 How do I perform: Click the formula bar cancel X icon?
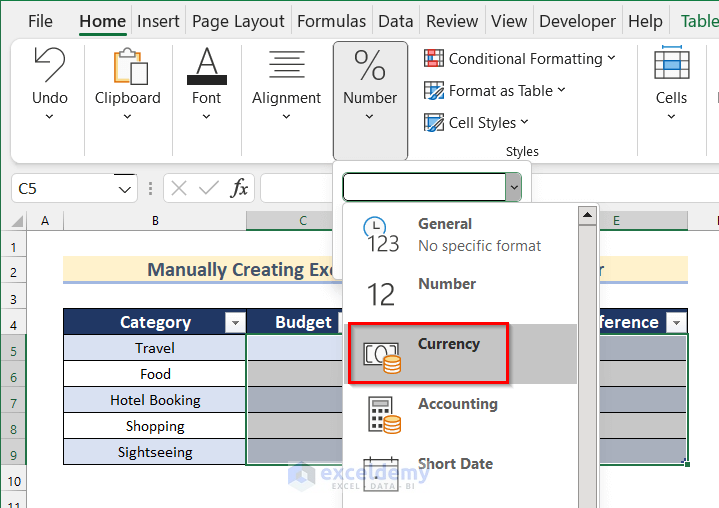pyautogui.click(x=178, y=188)
